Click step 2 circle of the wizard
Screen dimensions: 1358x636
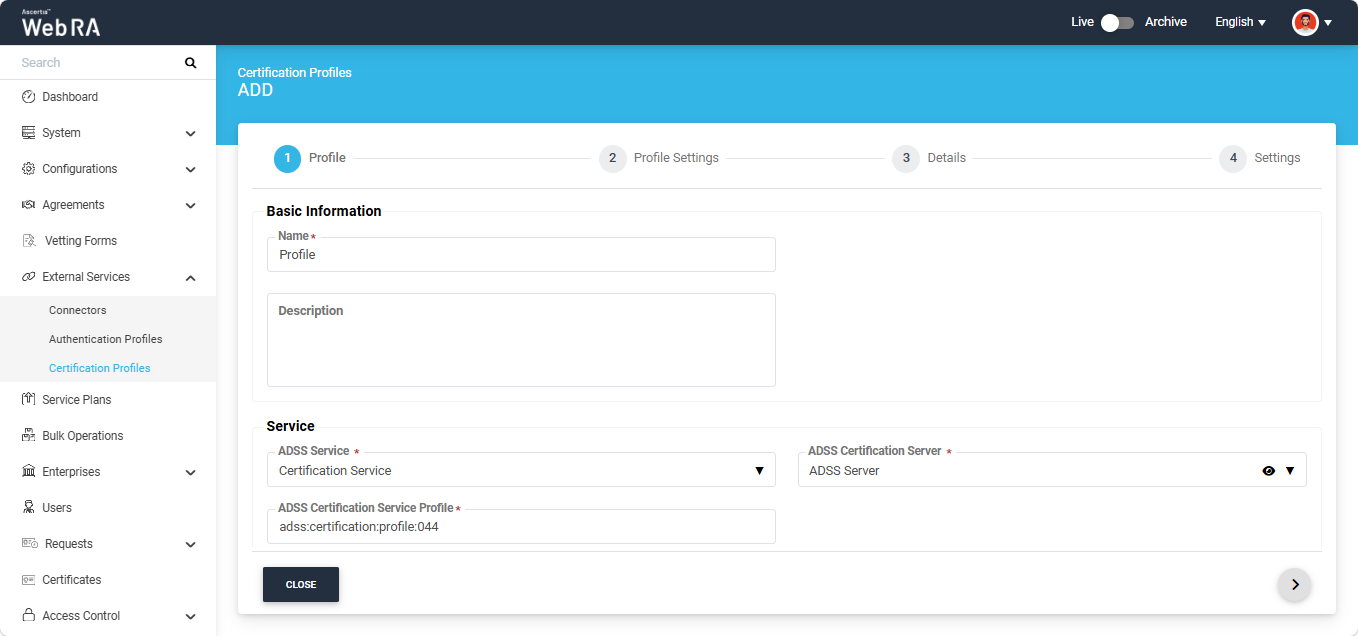tap(612, 158)
